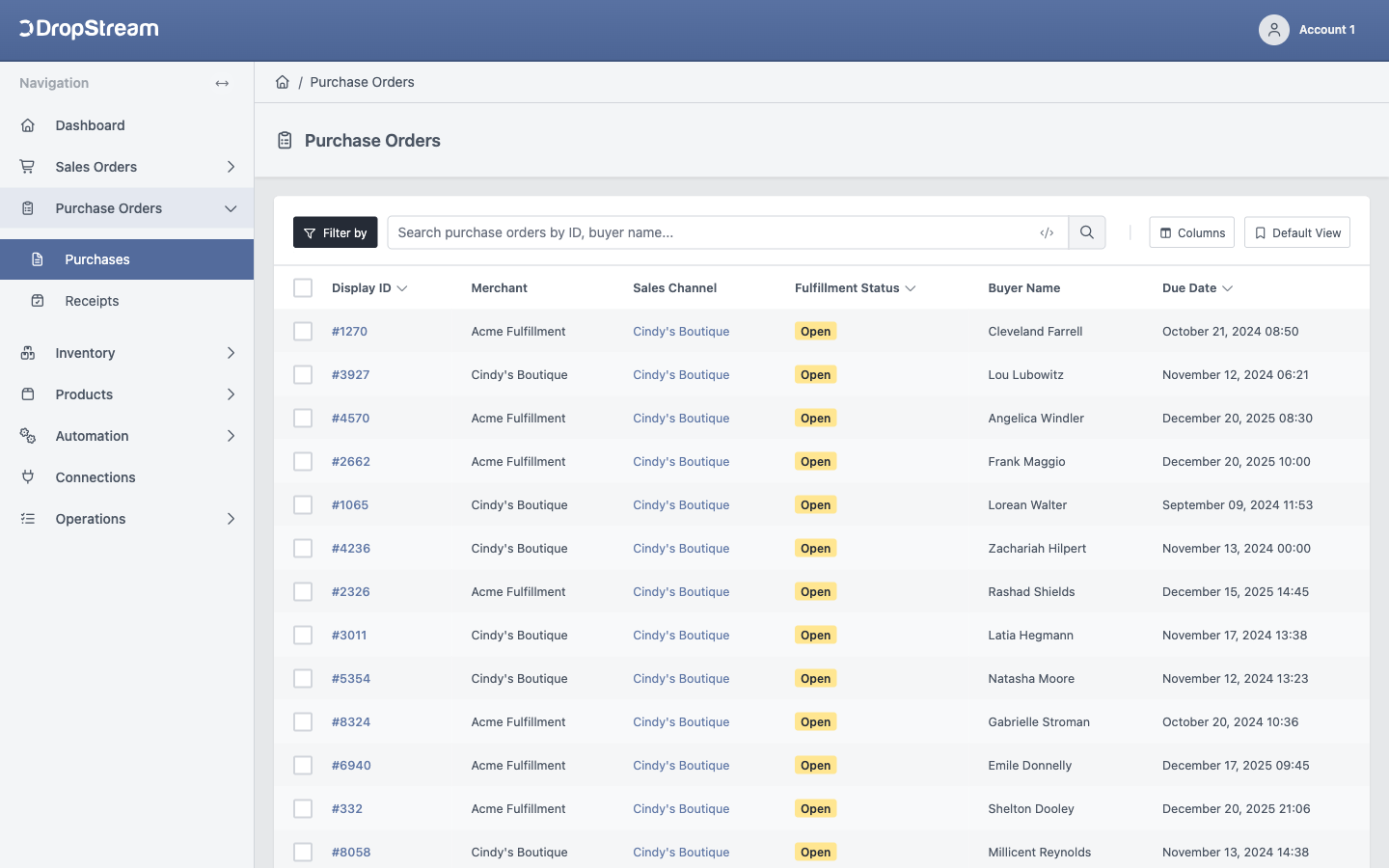
Task: Click the Products package icon
Action: (28, 394)
